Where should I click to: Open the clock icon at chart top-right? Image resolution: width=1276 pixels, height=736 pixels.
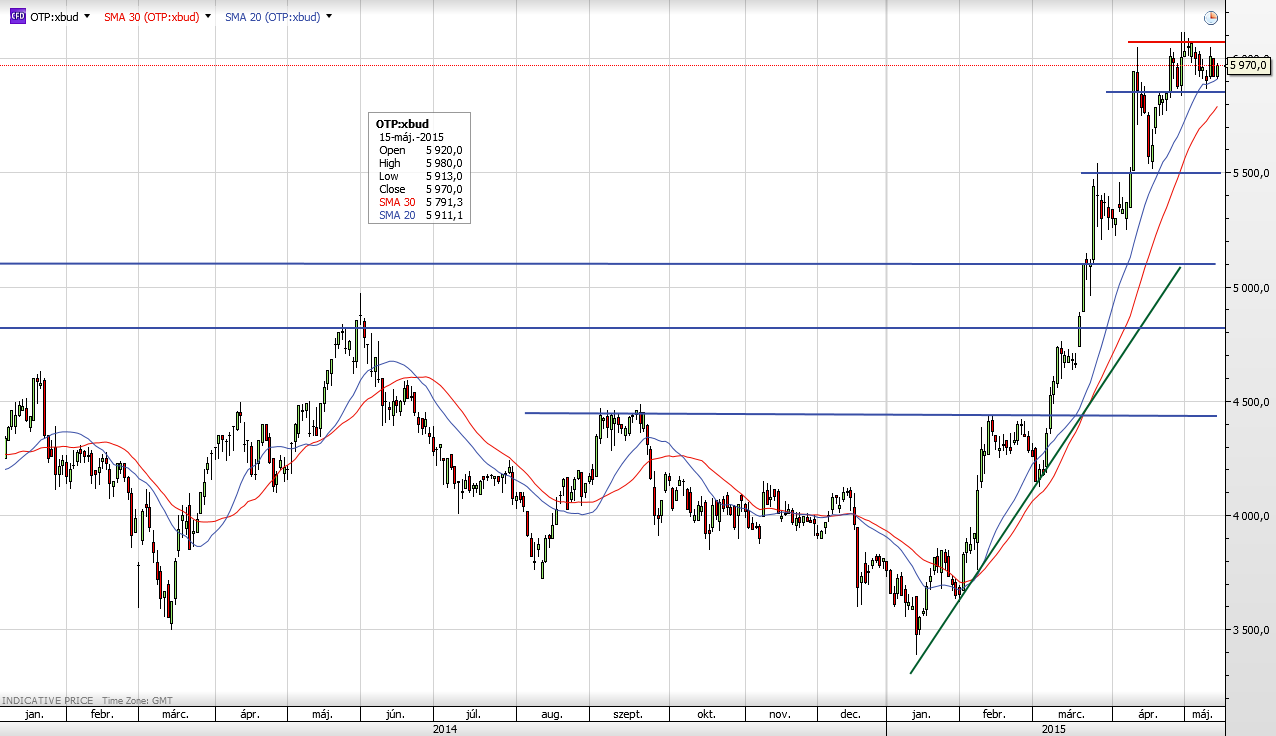tap(1211, 17)
